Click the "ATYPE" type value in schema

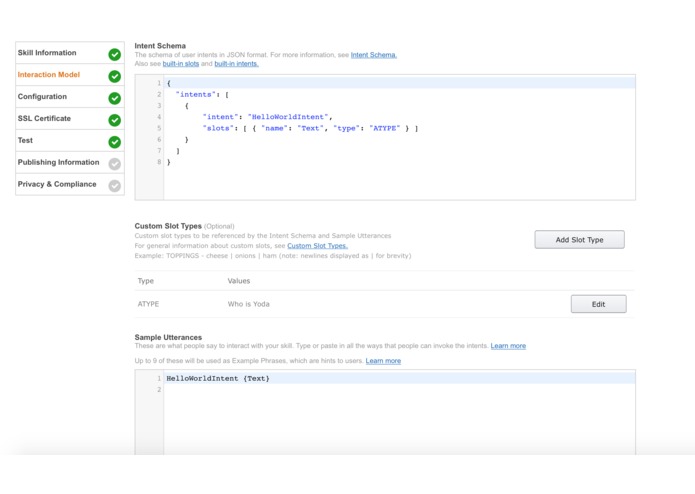pyautogui.click(x=384, y=128)
